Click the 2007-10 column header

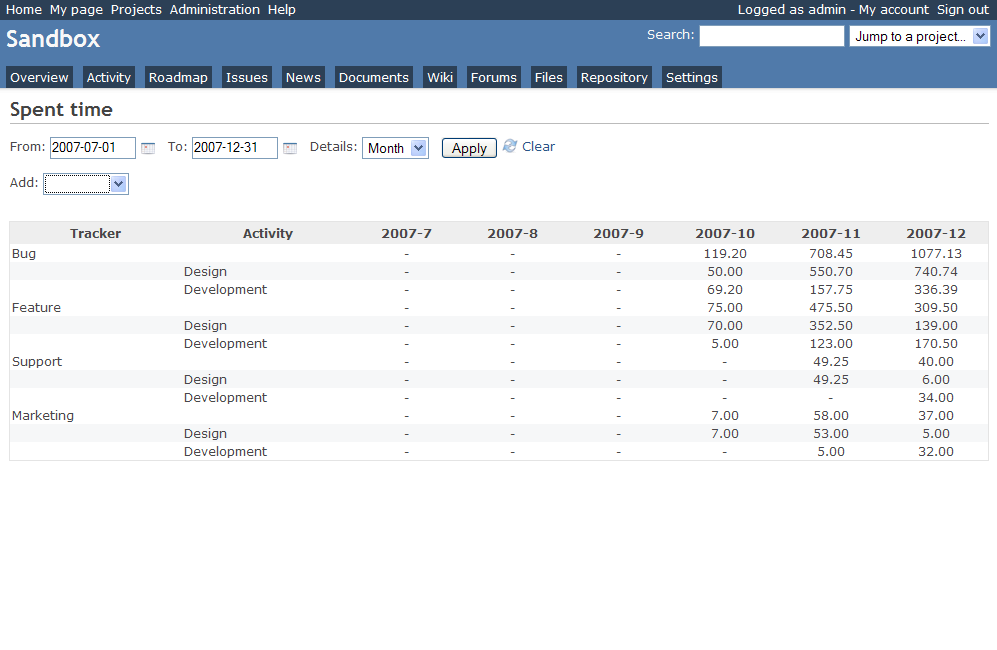click(x=725, y=233)
